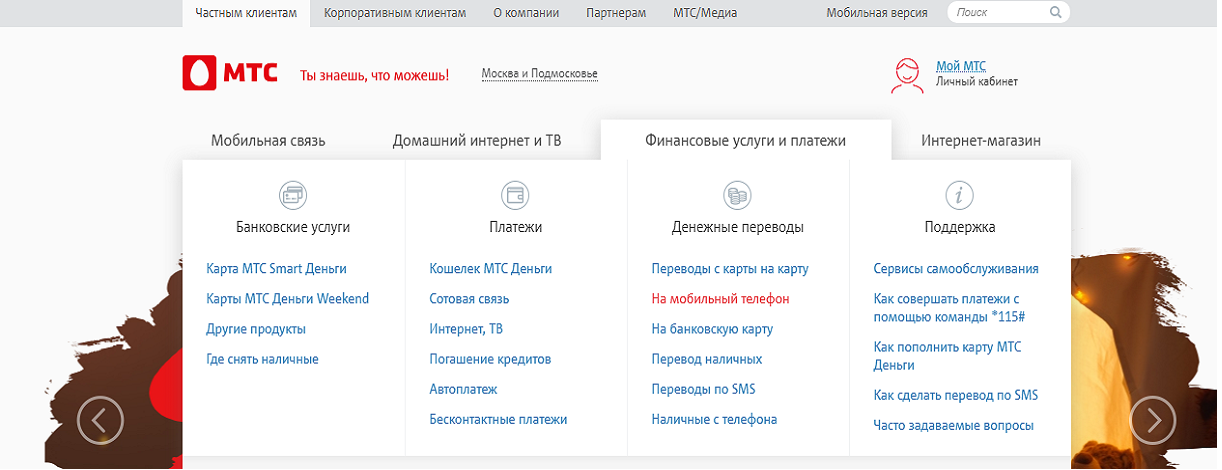Viewport: 1222px width, 470px height.
Task: Open Мой МТС link
Action: point(961,66)
